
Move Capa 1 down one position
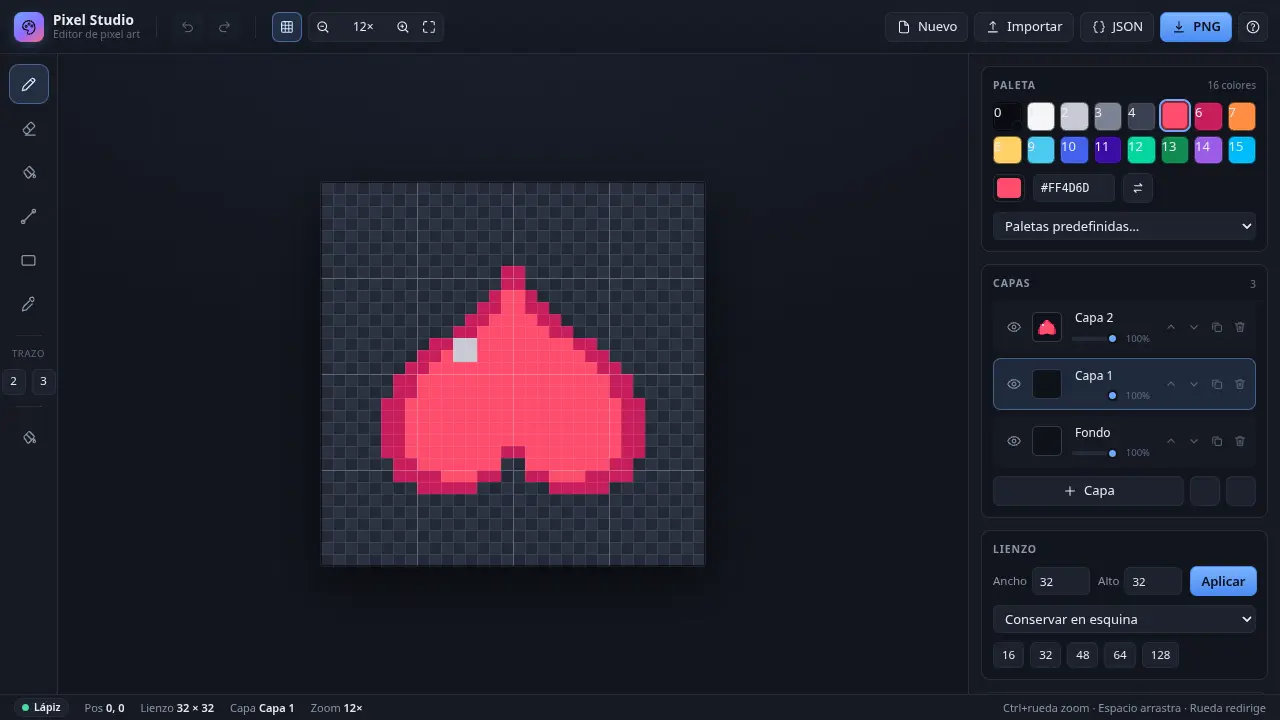(x=1194, y=384)
